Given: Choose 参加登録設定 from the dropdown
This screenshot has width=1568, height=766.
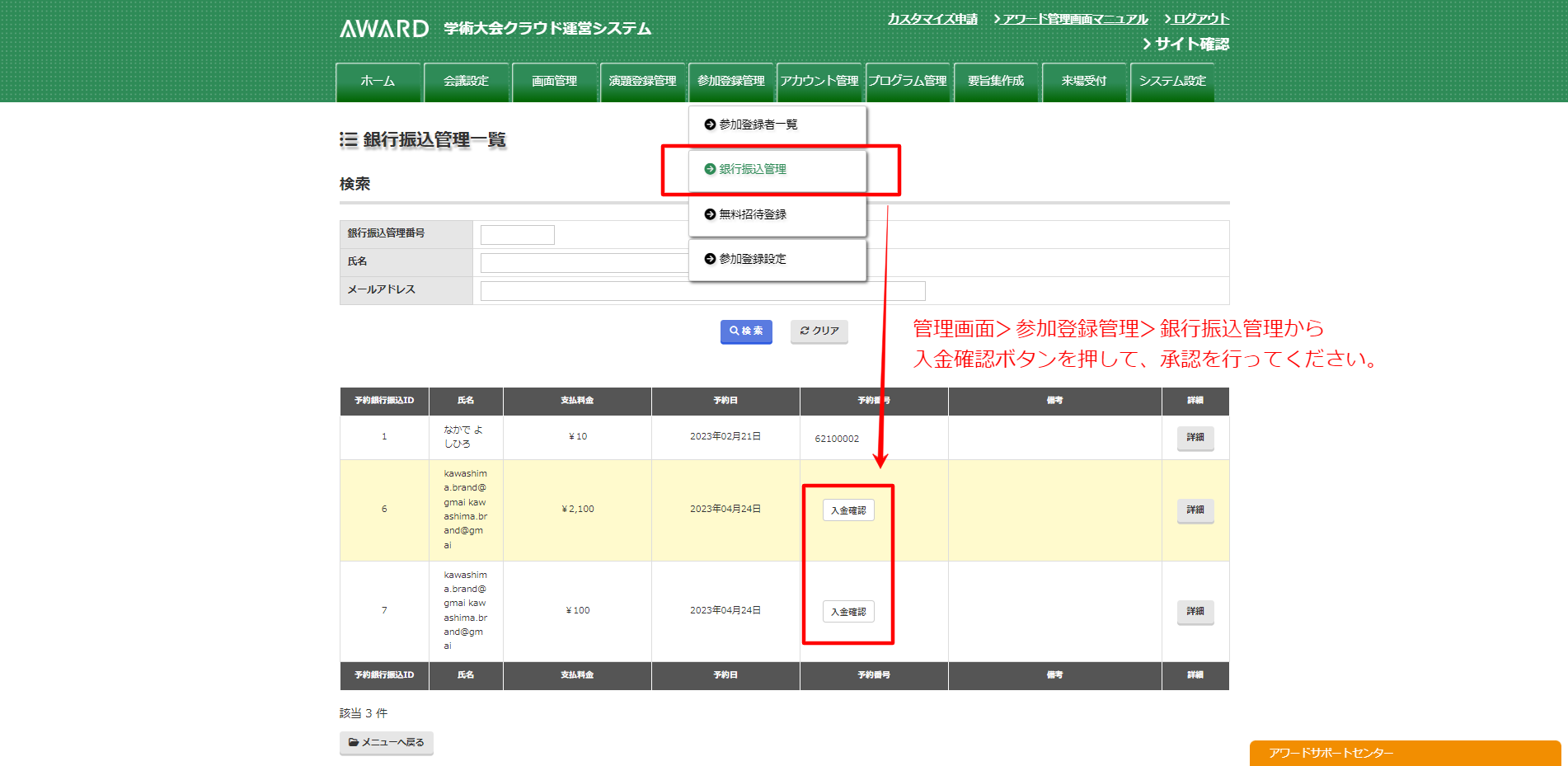Looking at the screenshot, I should click(752, 259).
